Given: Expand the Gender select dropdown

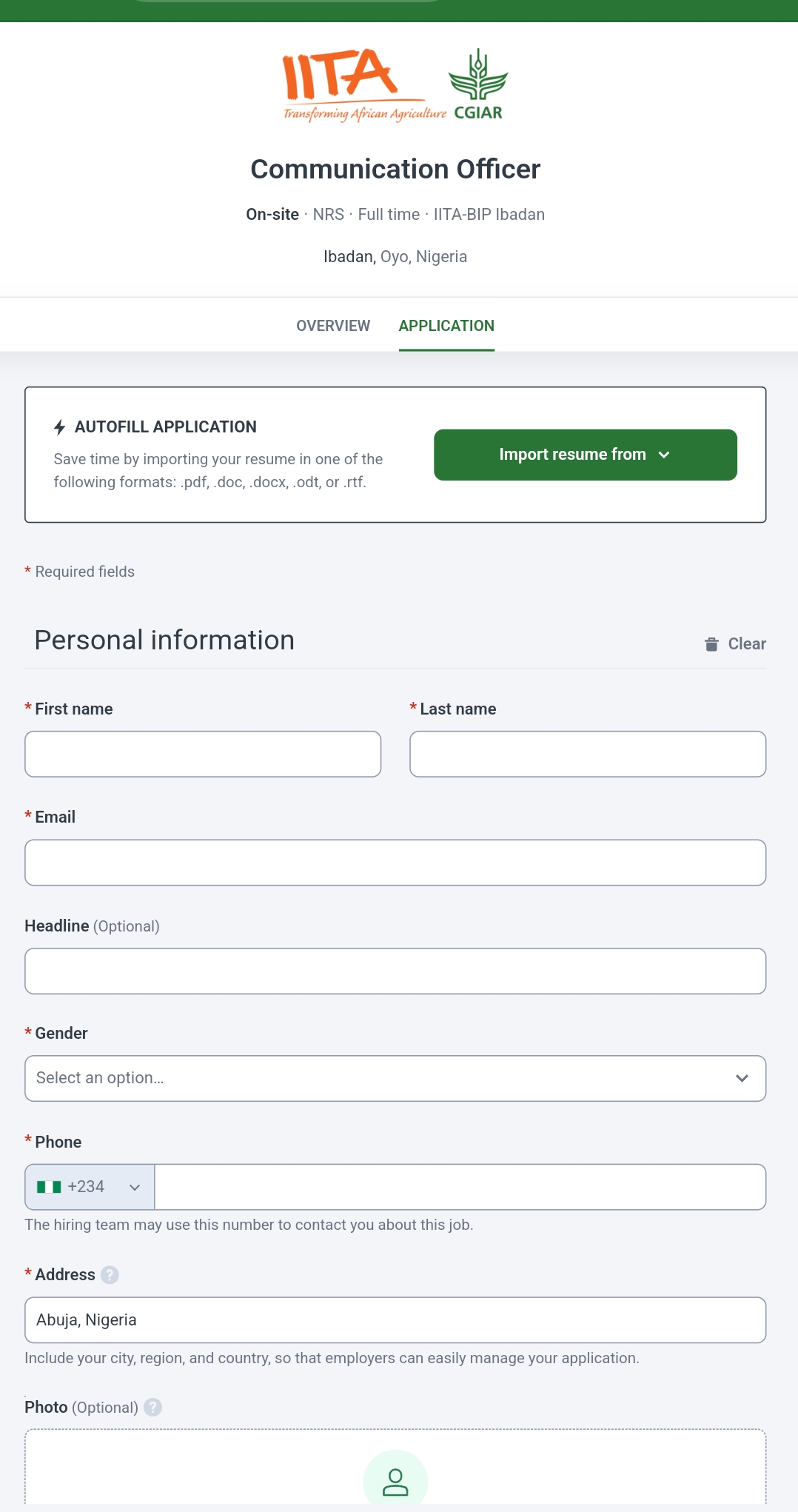Looking at the screenshot, I should click(x=395, y=1078).
